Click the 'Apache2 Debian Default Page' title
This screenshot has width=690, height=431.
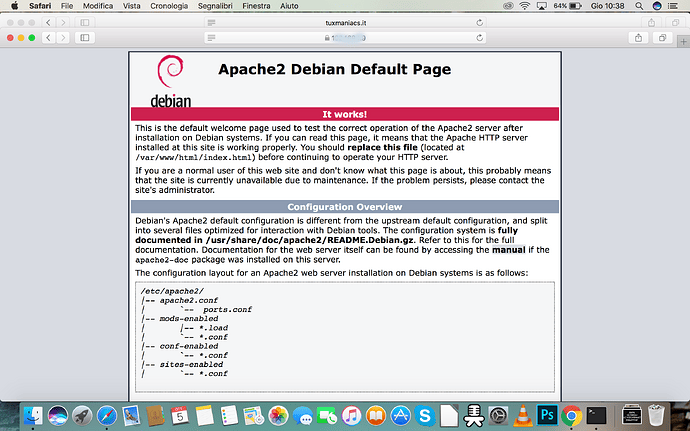pos(334,69)
